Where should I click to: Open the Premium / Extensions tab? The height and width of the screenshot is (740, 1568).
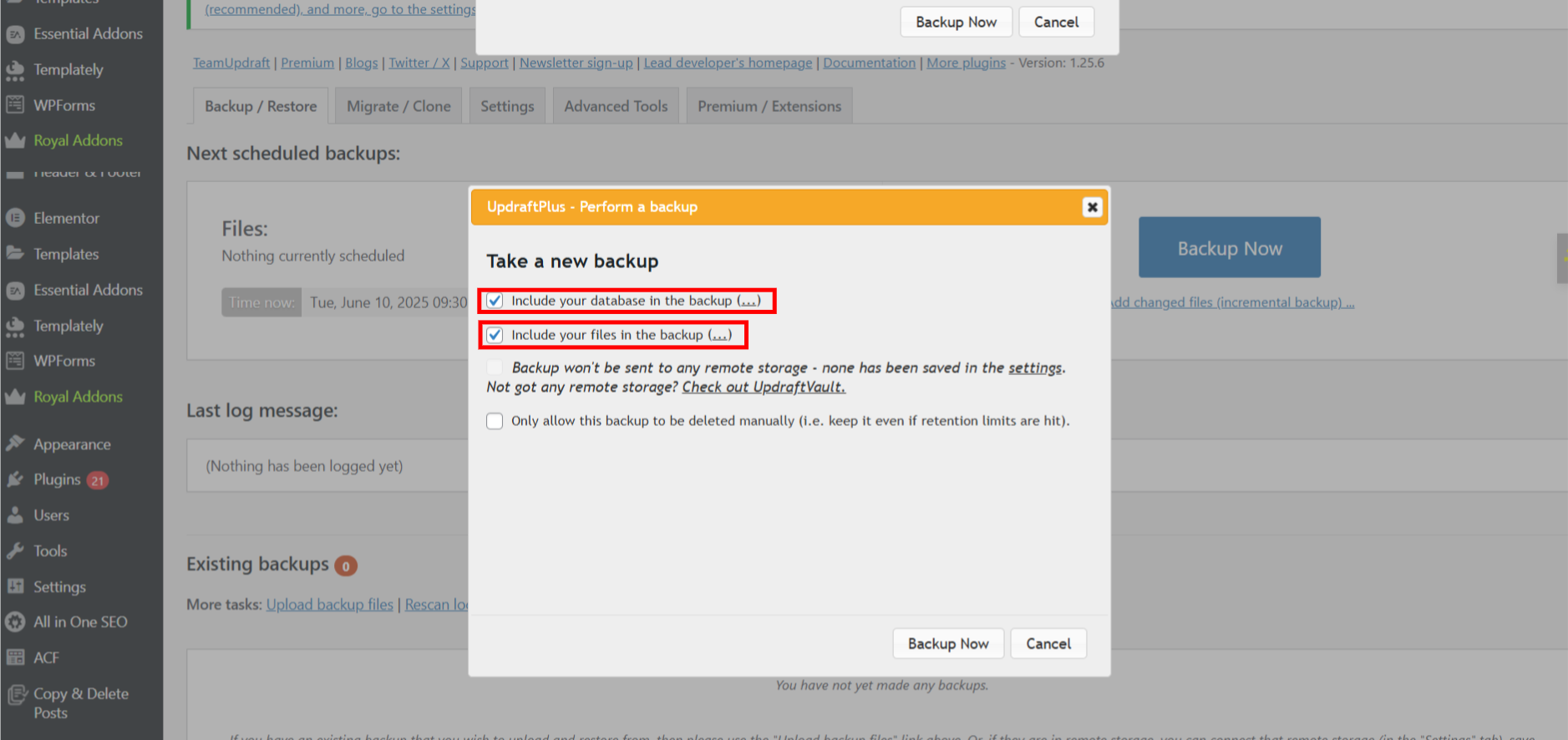click(x=769, y=106)
